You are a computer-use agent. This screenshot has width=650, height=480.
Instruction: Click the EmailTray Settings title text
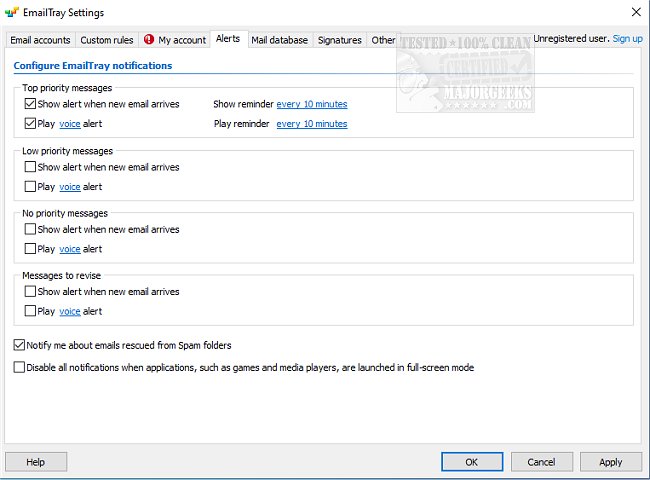63,12
